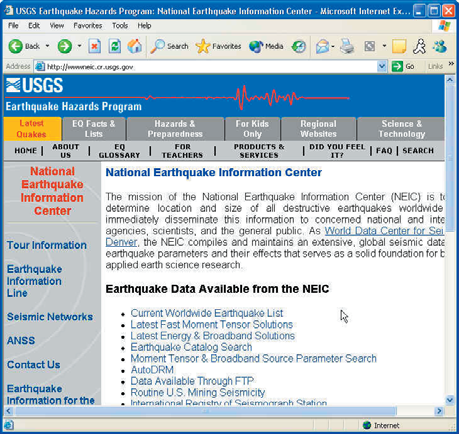The width and height of the screenshot is (459, 434).
Task: Open Favorites star icon
Action: pyautogui.click(x=203, y=46)
